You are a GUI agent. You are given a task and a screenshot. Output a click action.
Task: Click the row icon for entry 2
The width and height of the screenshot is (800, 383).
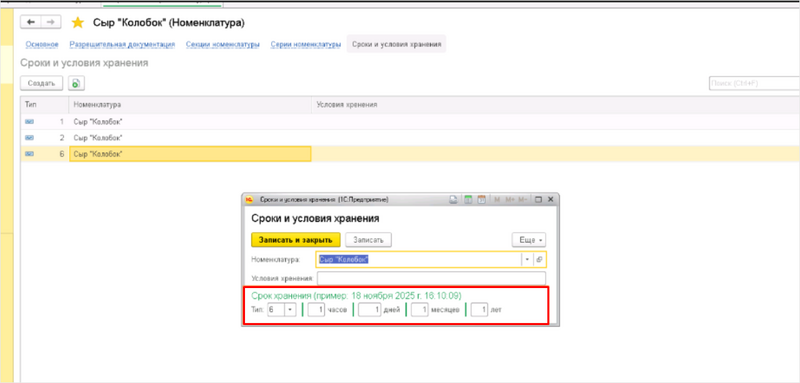29,138
